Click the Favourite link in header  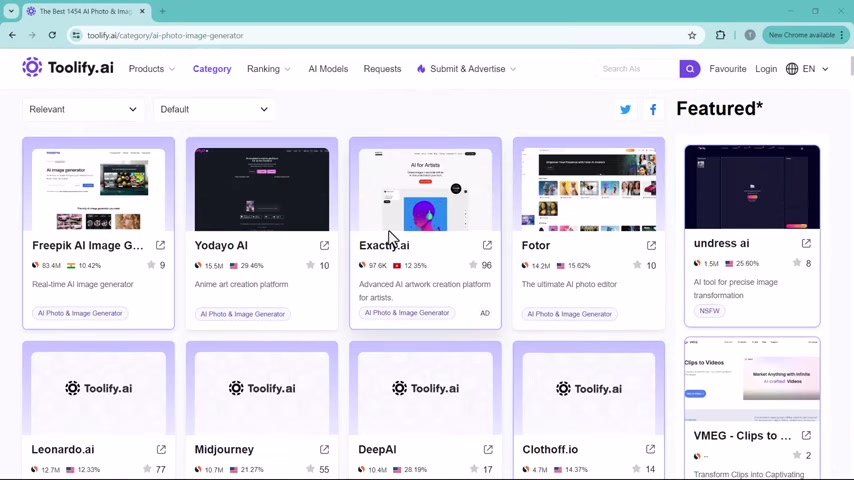[728, 69]
